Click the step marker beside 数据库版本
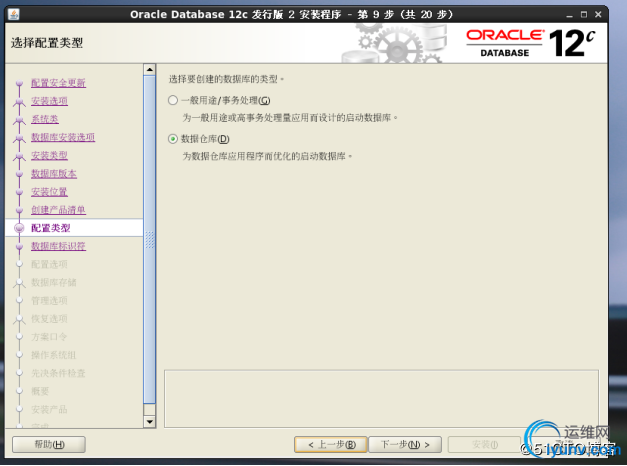Image resolution: width=627 pixels, height=466 pixels. (x=19, y=174)
